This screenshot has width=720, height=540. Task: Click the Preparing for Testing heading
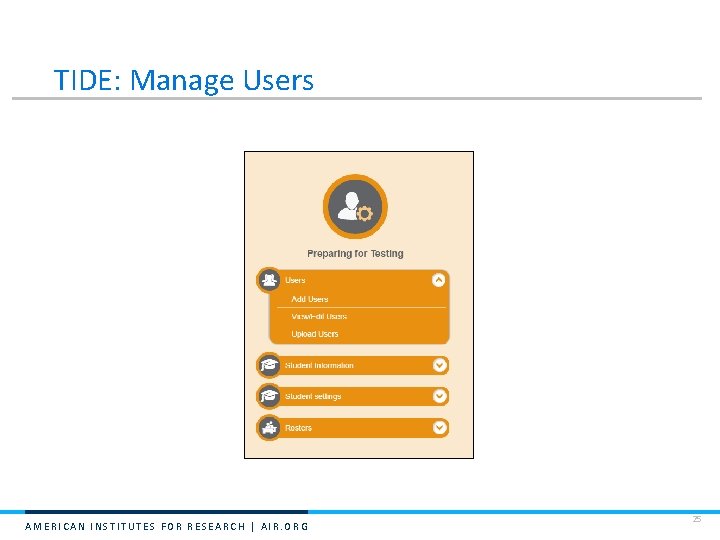point(355,253)
